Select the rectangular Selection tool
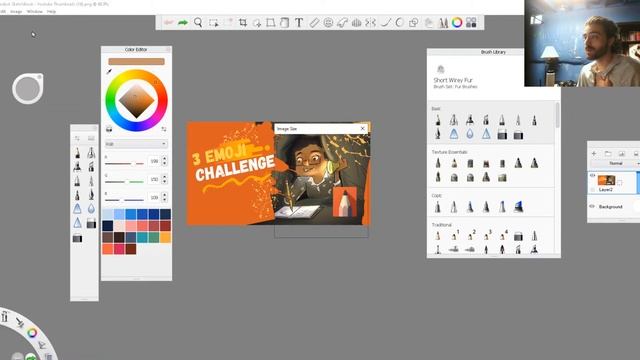This screenshot has height=360, width=640. click(x=213, y=23)
